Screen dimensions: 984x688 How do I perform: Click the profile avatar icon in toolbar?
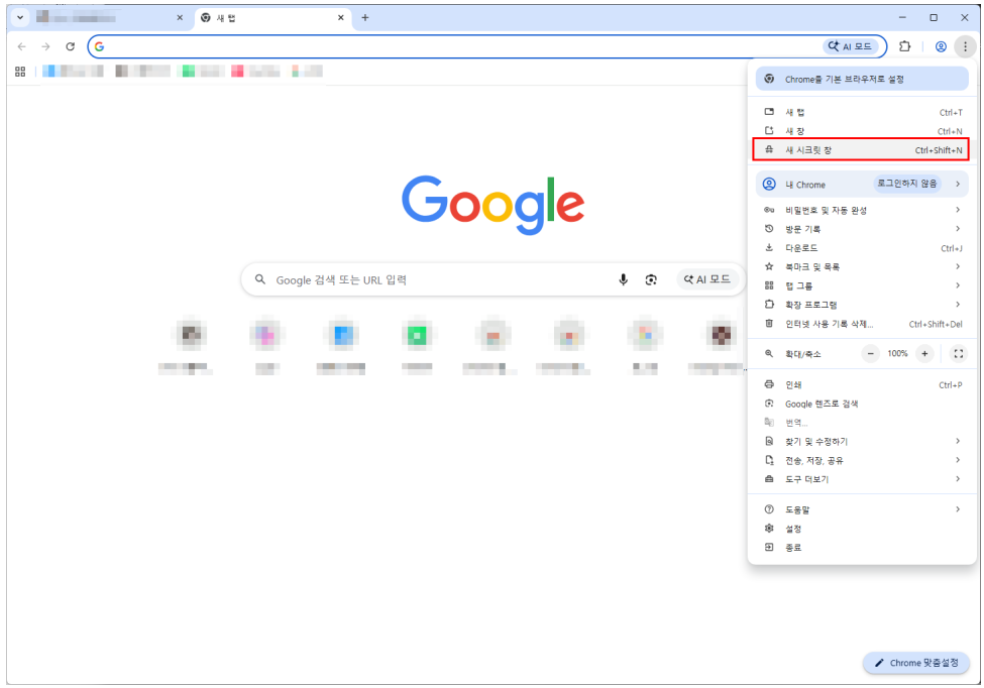[941, 47]
